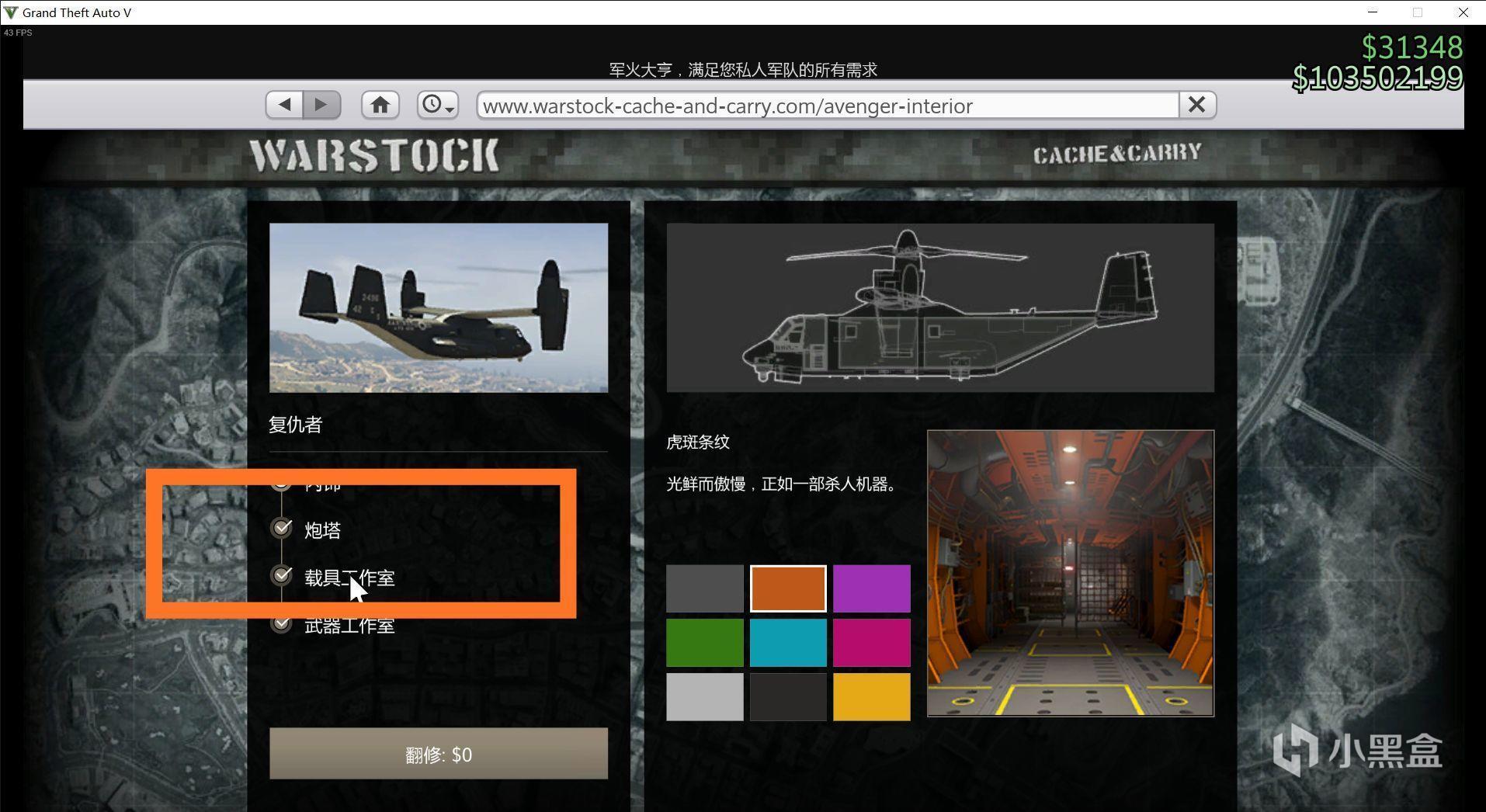The height and width of the screenshot is (812, 1486).
Task: Pick the teal interior color swatch
Action: 788,643
